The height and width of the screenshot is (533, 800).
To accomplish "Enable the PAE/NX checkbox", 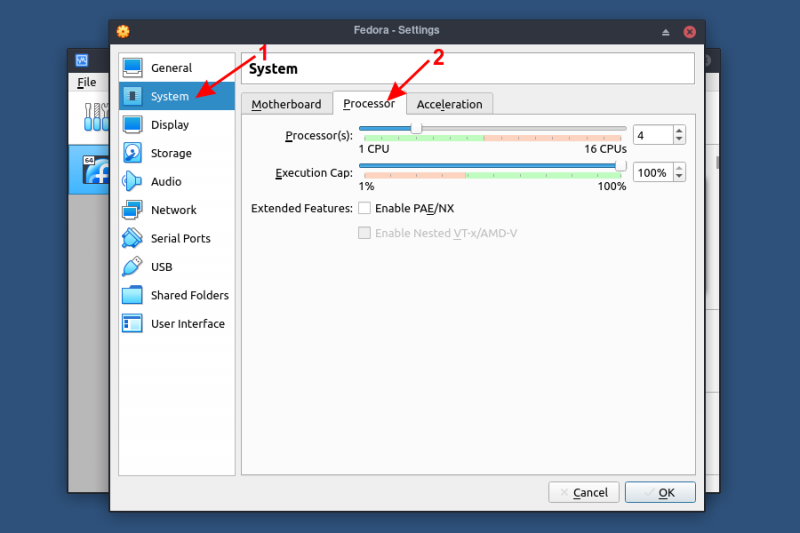I will point(364,208).
